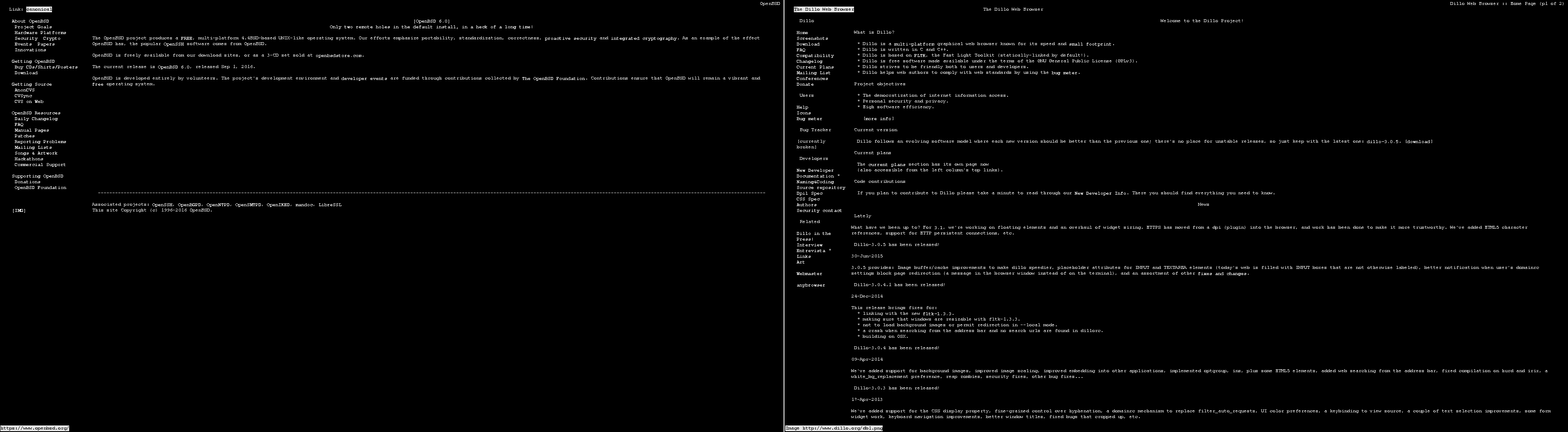Image resolution: width=1568 pixels, height=432 pixels.
Task: Open the Compatibility link
Action: 815,55
